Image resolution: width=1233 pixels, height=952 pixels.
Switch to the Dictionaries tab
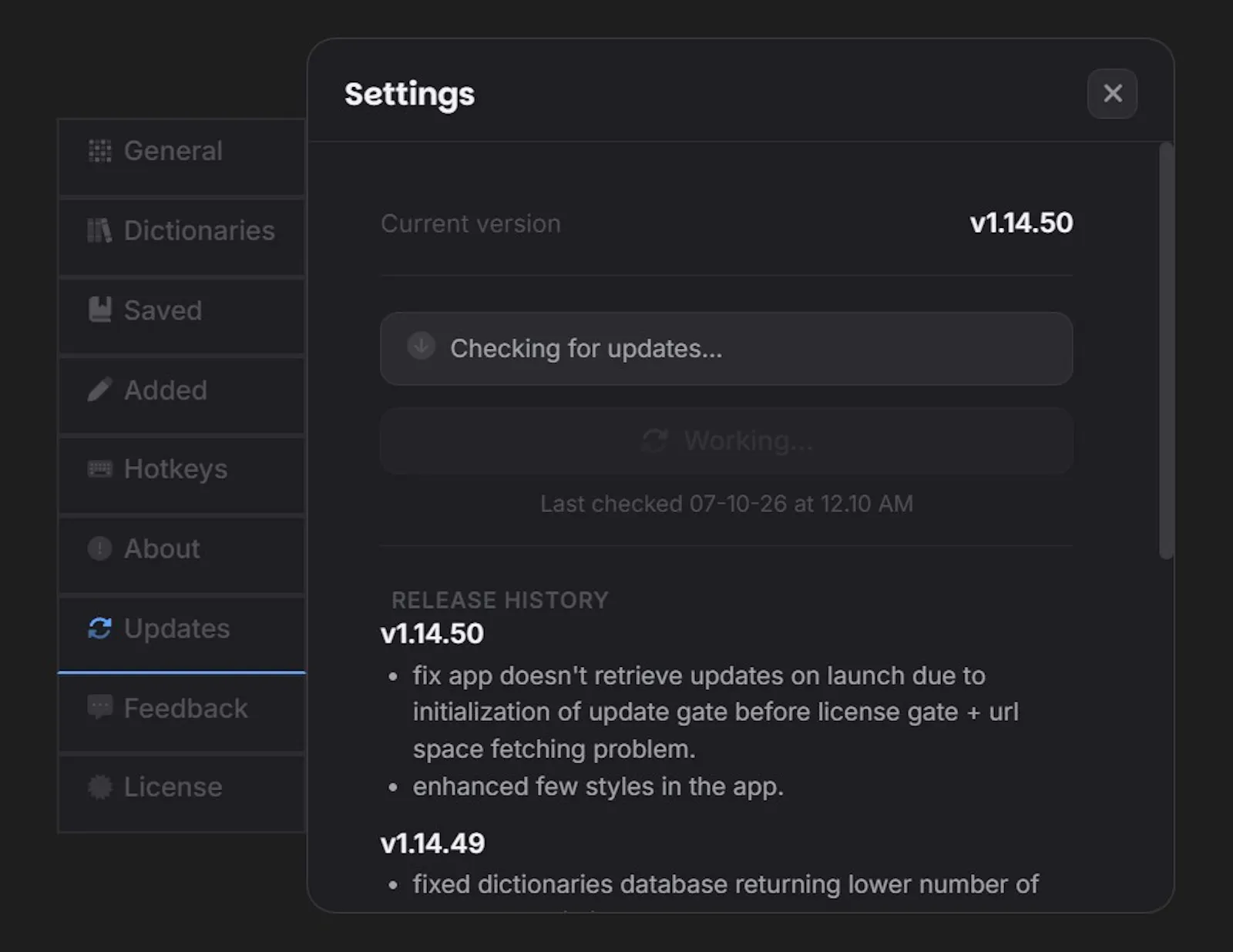click(182, 237)
